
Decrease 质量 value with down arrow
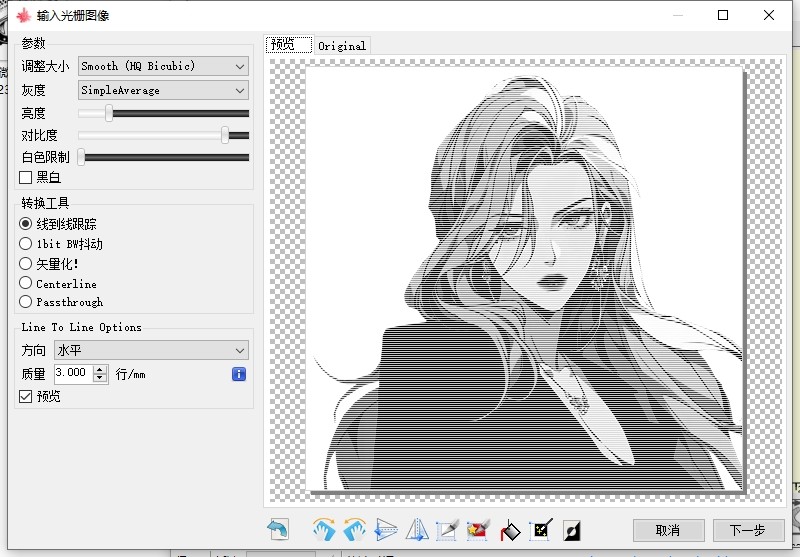[101, 378]
